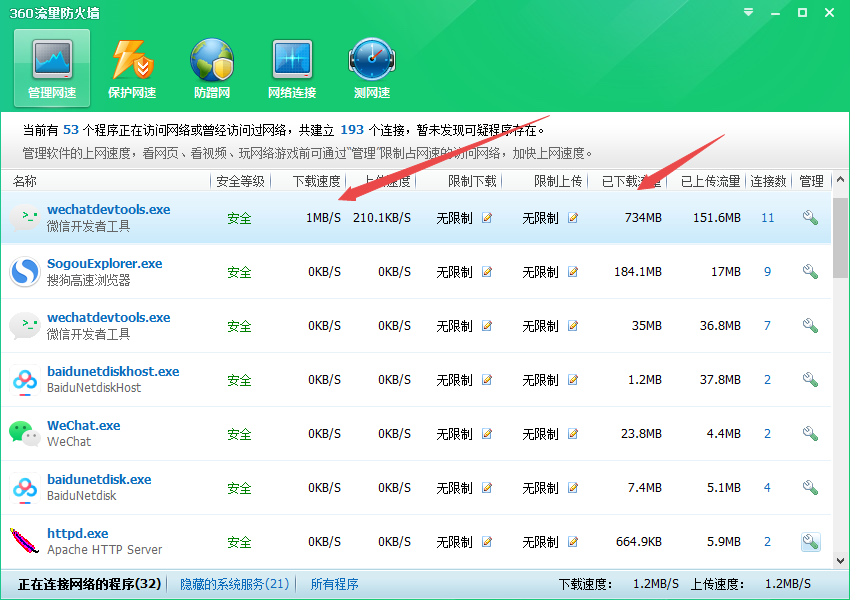
Task: Open manage wrench for httpd.exe
Action: [x=810, y=541]
